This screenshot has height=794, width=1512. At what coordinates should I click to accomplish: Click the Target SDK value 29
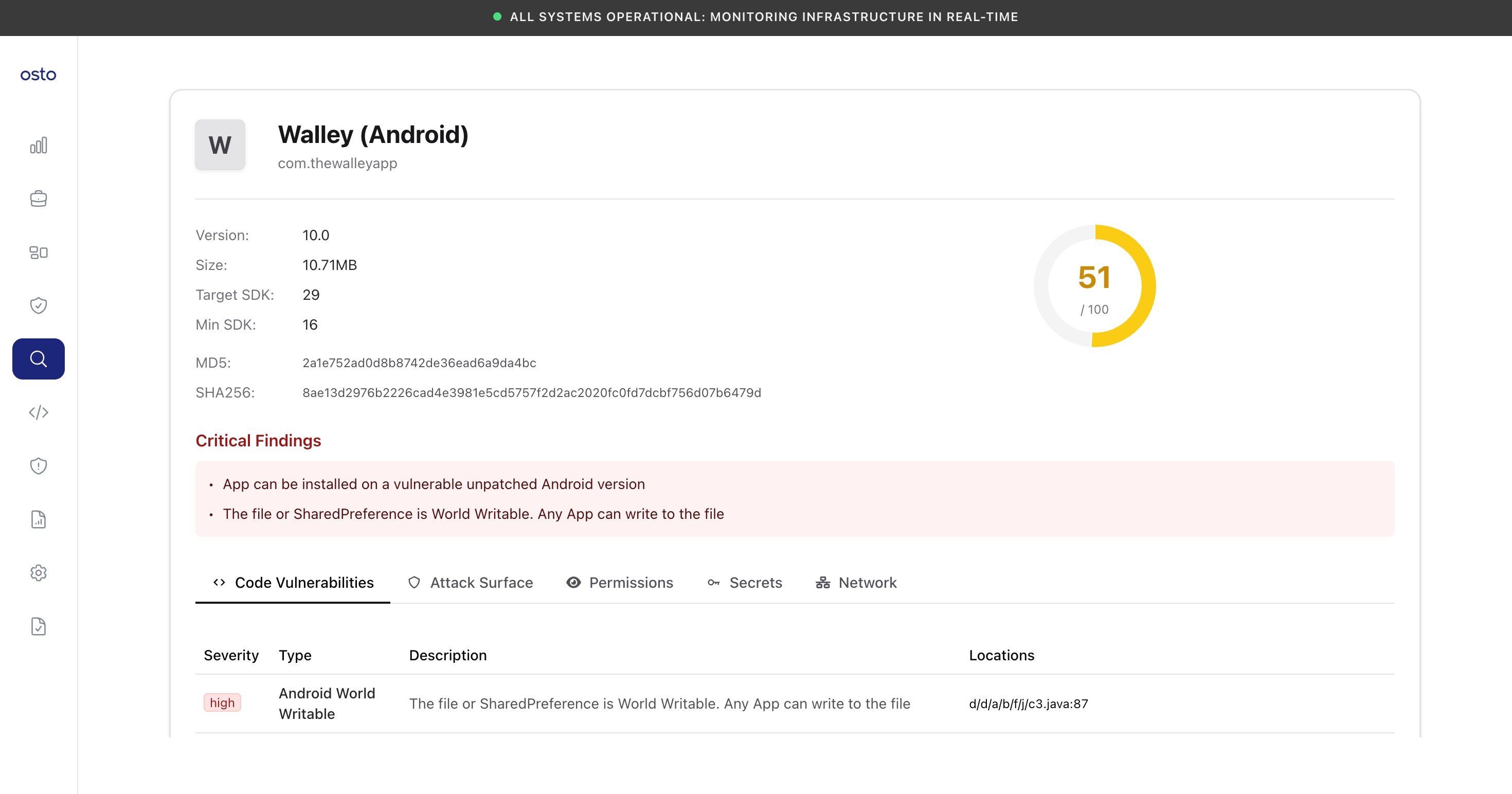point(311,295)
